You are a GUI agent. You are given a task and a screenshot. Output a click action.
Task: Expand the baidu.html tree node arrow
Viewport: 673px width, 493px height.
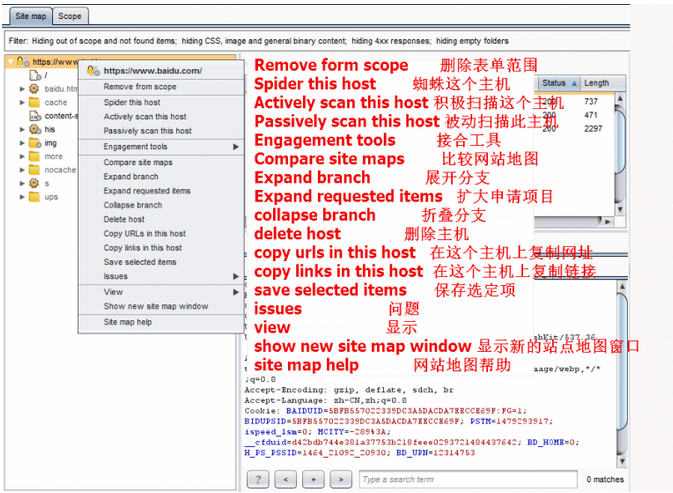pos(22,89)
